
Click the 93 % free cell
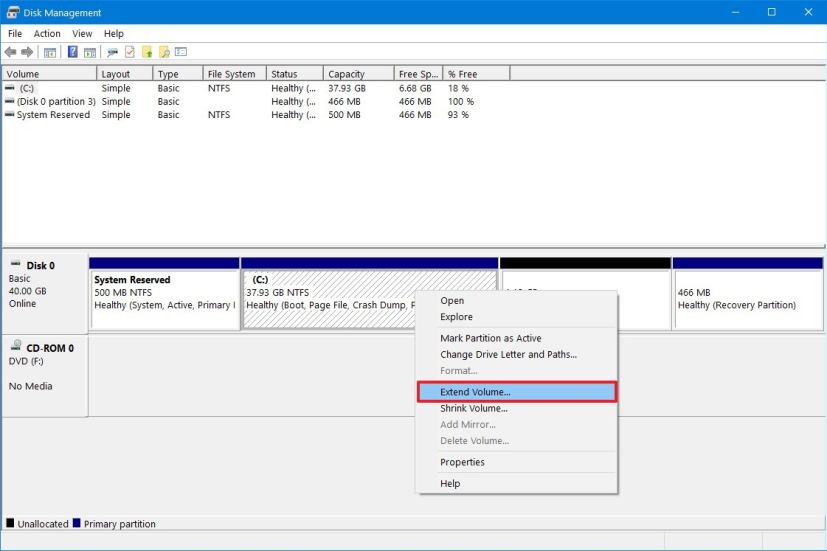click(x=458, y=114)
